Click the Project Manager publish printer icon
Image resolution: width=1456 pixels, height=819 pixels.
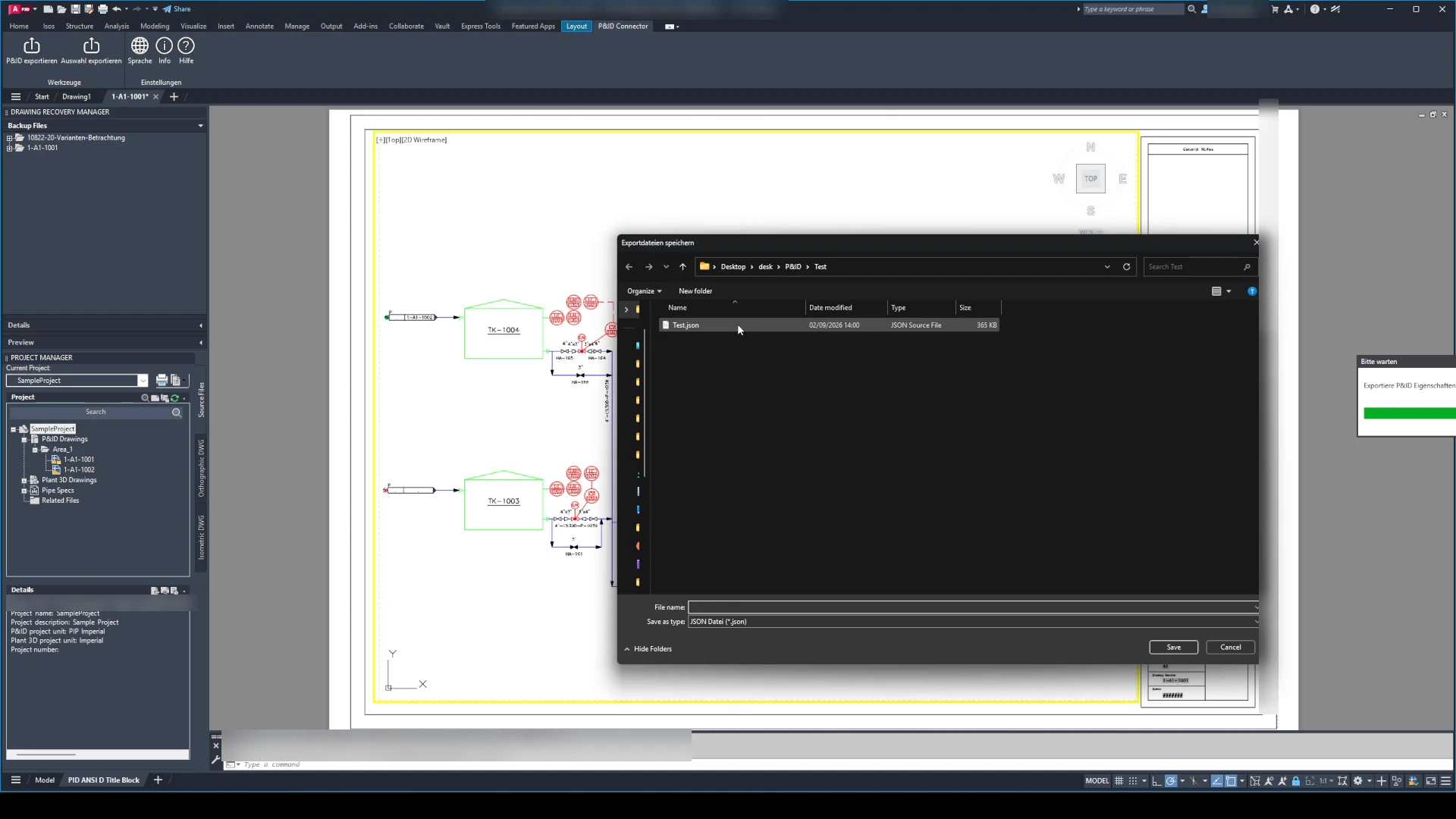click(x=162, y=381)
